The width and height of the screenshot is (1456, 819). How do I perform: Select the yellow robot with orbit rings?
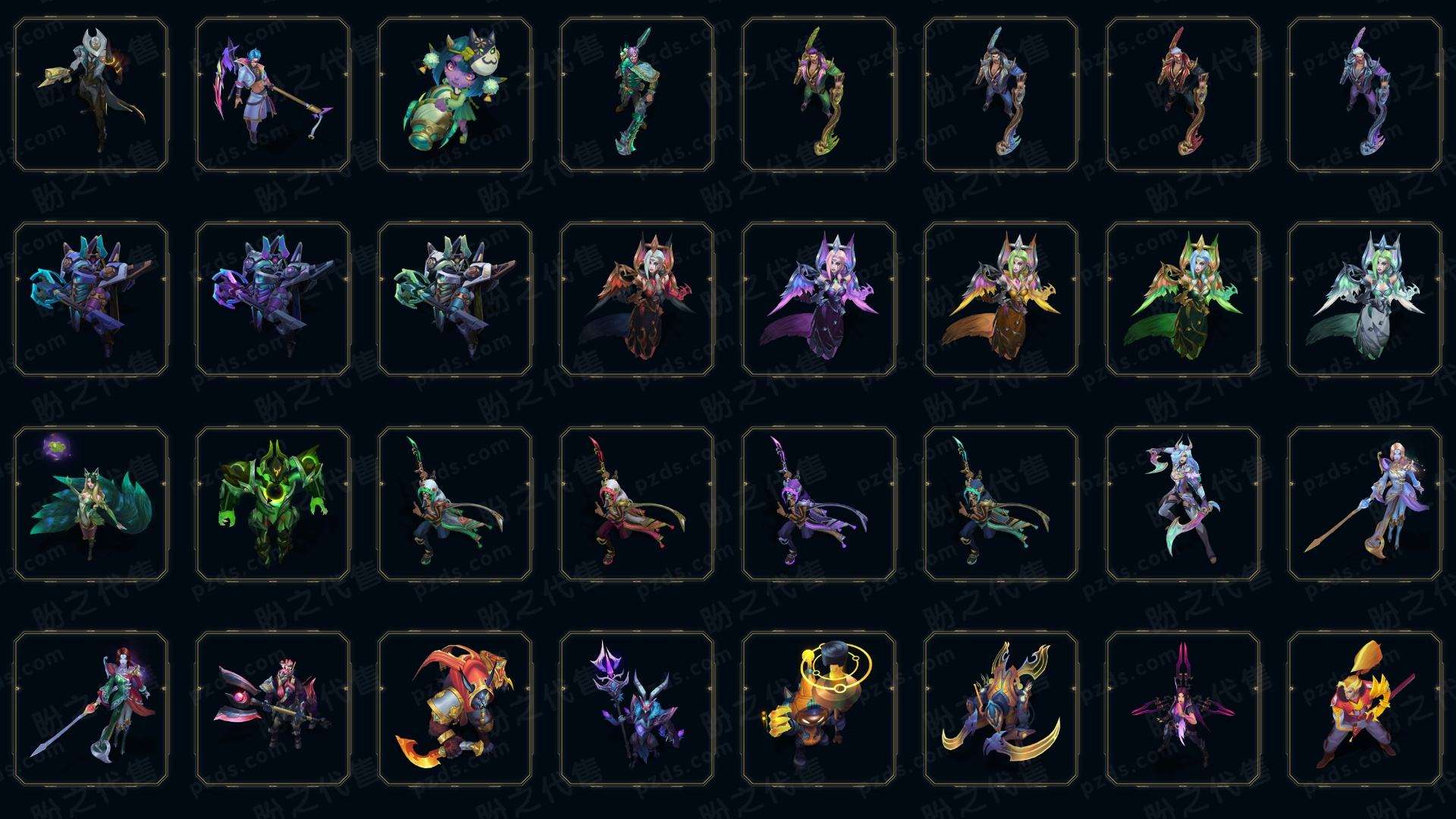click(x=819, y=708)
